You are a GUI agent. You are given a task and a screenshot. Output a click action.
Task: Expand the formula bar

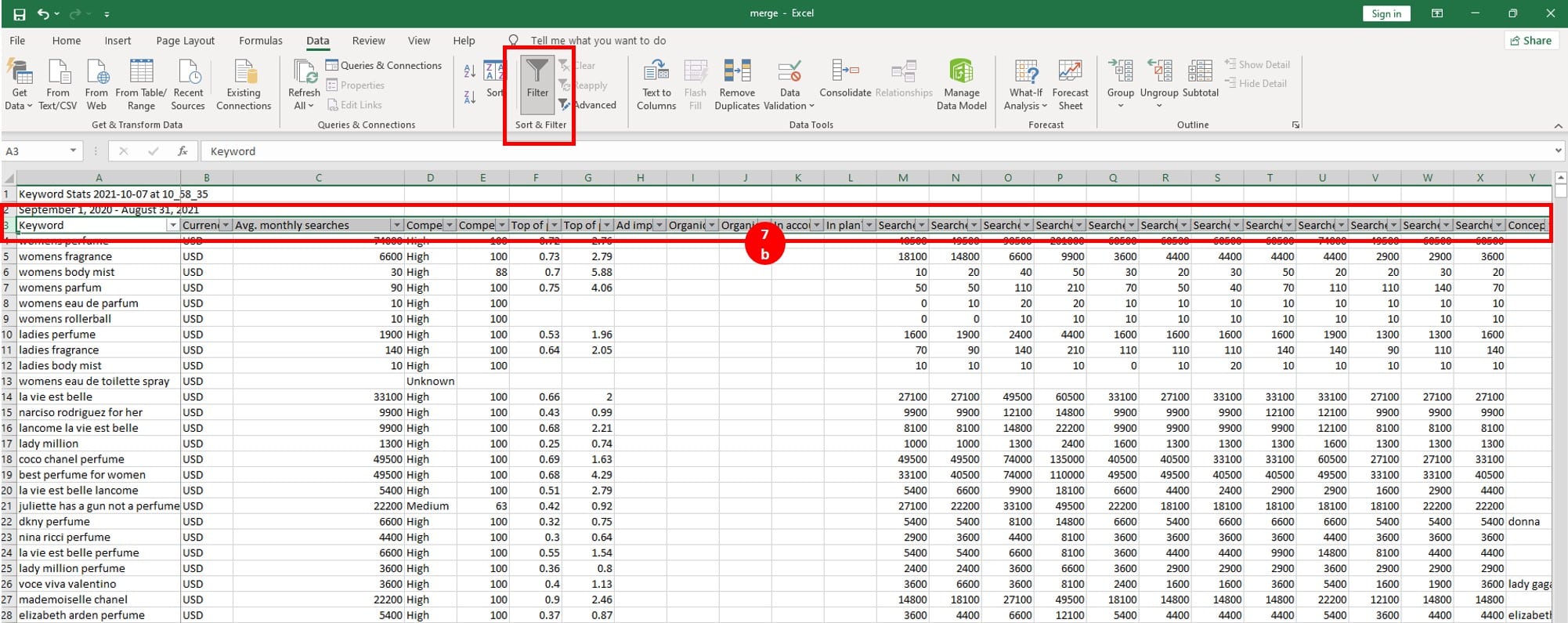tap(1557, 150)
